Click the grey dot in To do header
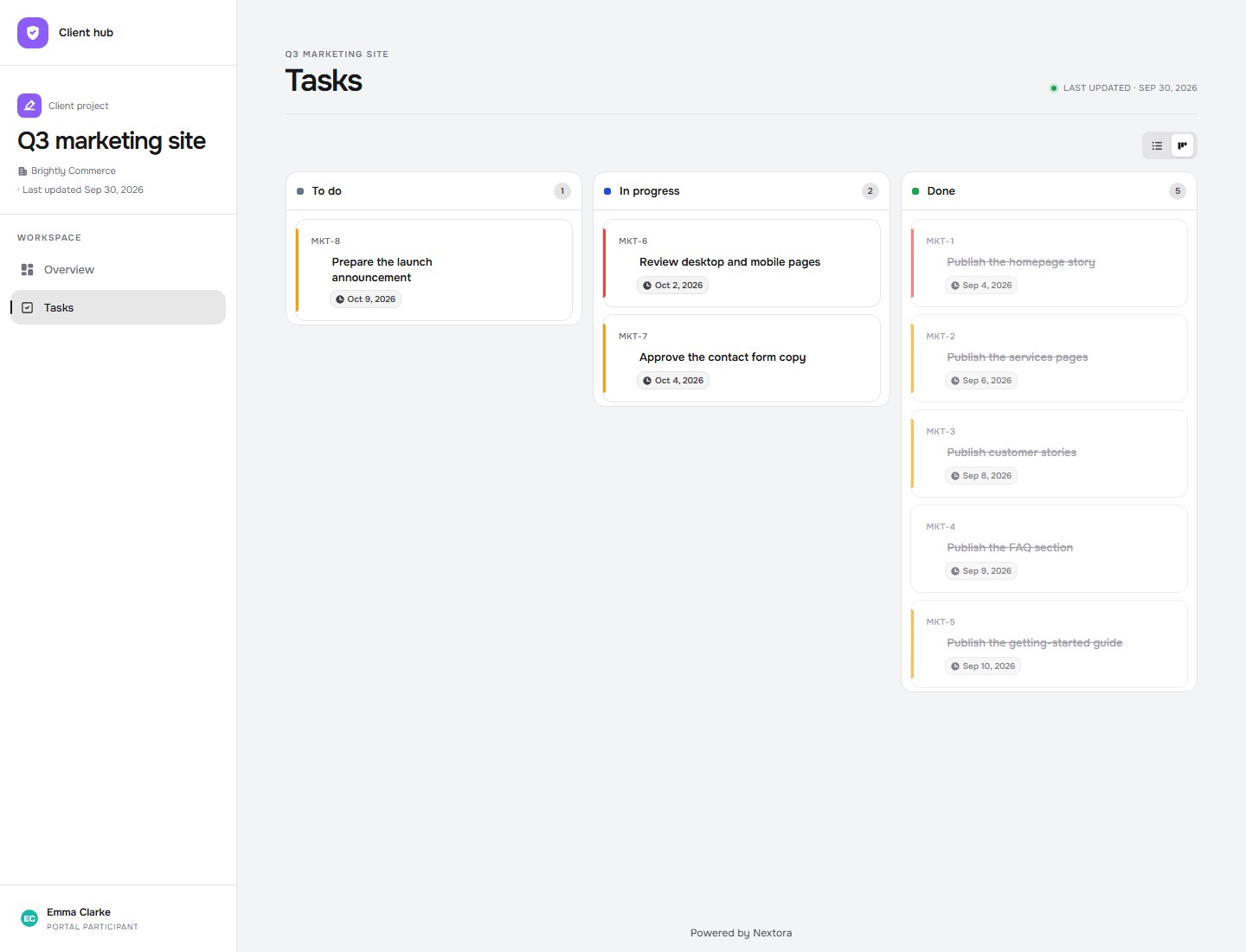 [x=300, y=191]
